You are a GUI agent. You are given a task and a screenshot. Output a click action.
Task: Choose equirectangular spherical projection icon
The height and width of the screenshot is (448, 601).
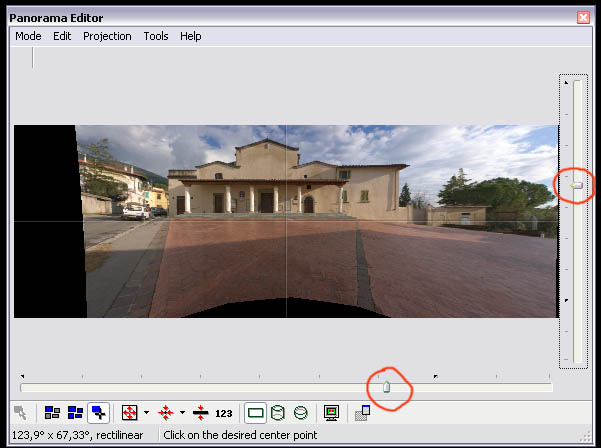pyautogui.click(x=301, y=413)
